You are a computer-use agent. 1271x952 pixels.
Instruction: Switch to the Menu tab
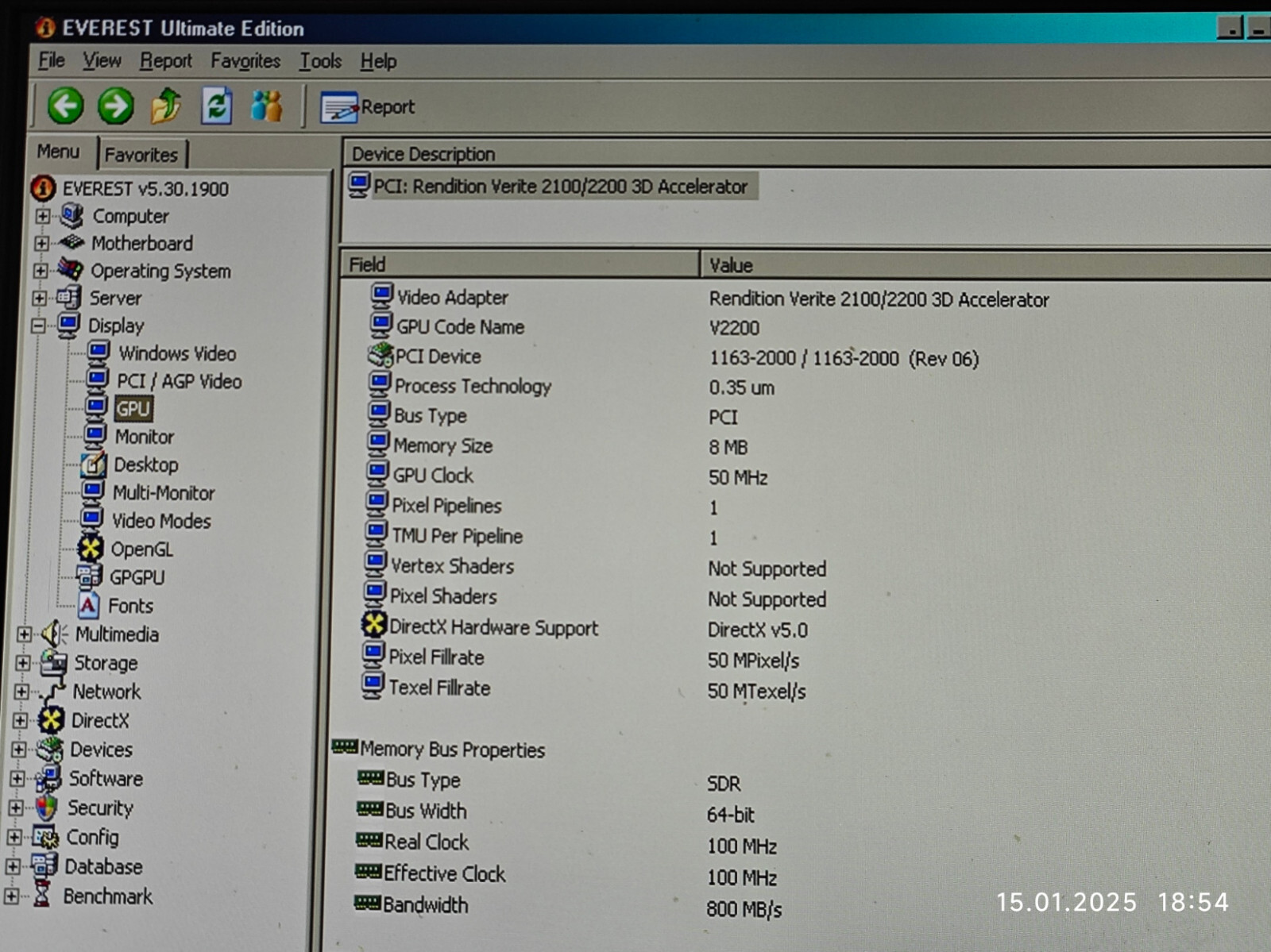(x=58, y=152)
